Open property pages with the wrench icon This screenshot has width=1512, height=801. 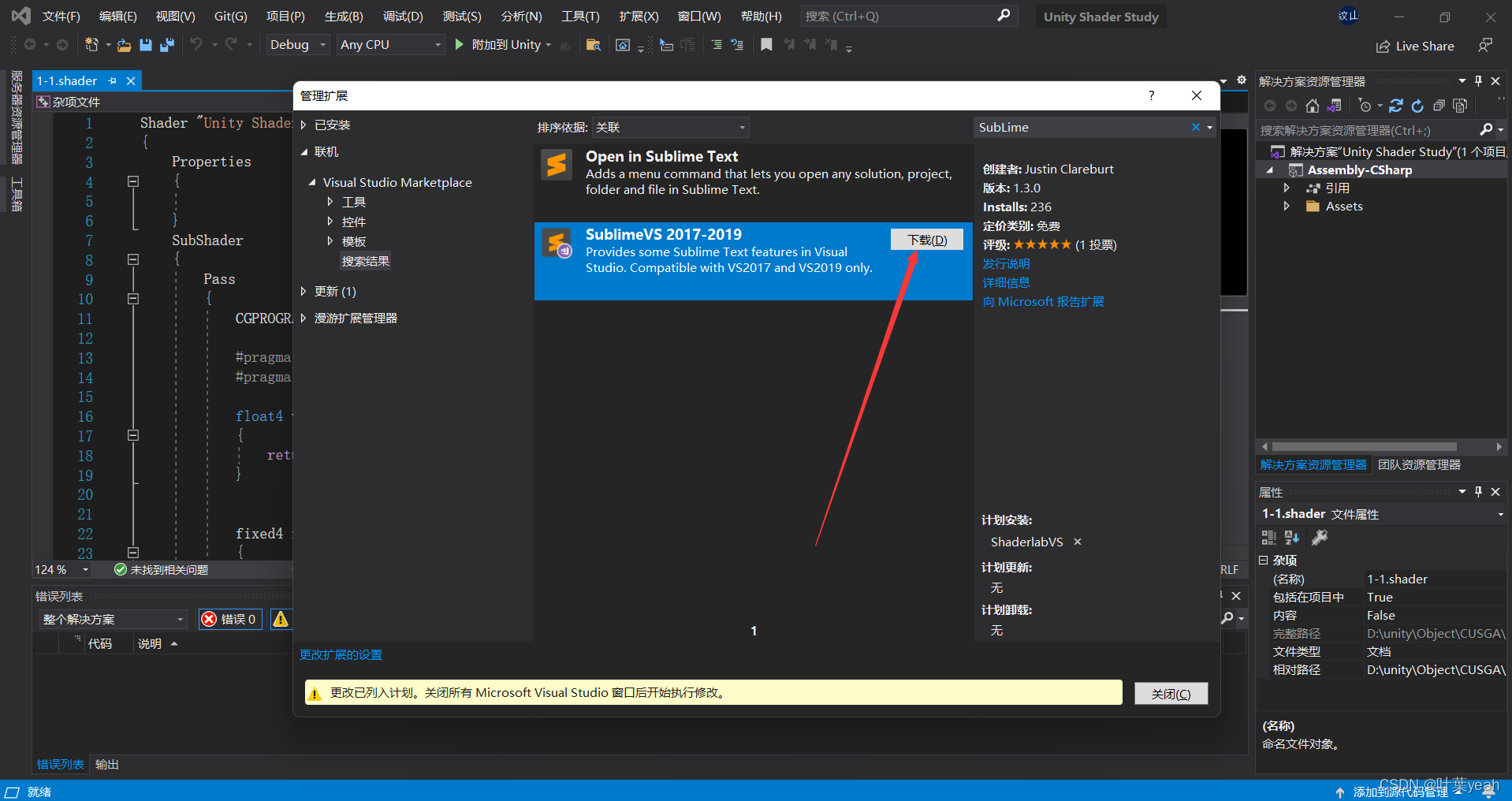coord(1319,538)
